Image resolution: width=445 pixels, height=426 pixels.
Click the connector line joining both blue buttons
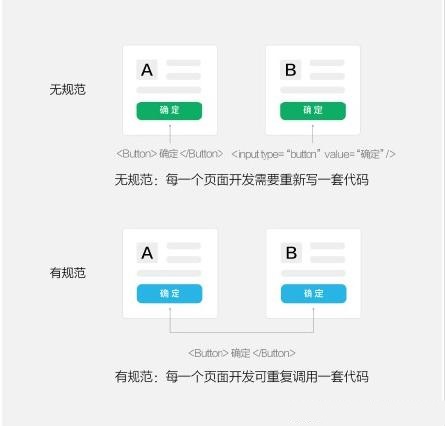tap(242, 332)
